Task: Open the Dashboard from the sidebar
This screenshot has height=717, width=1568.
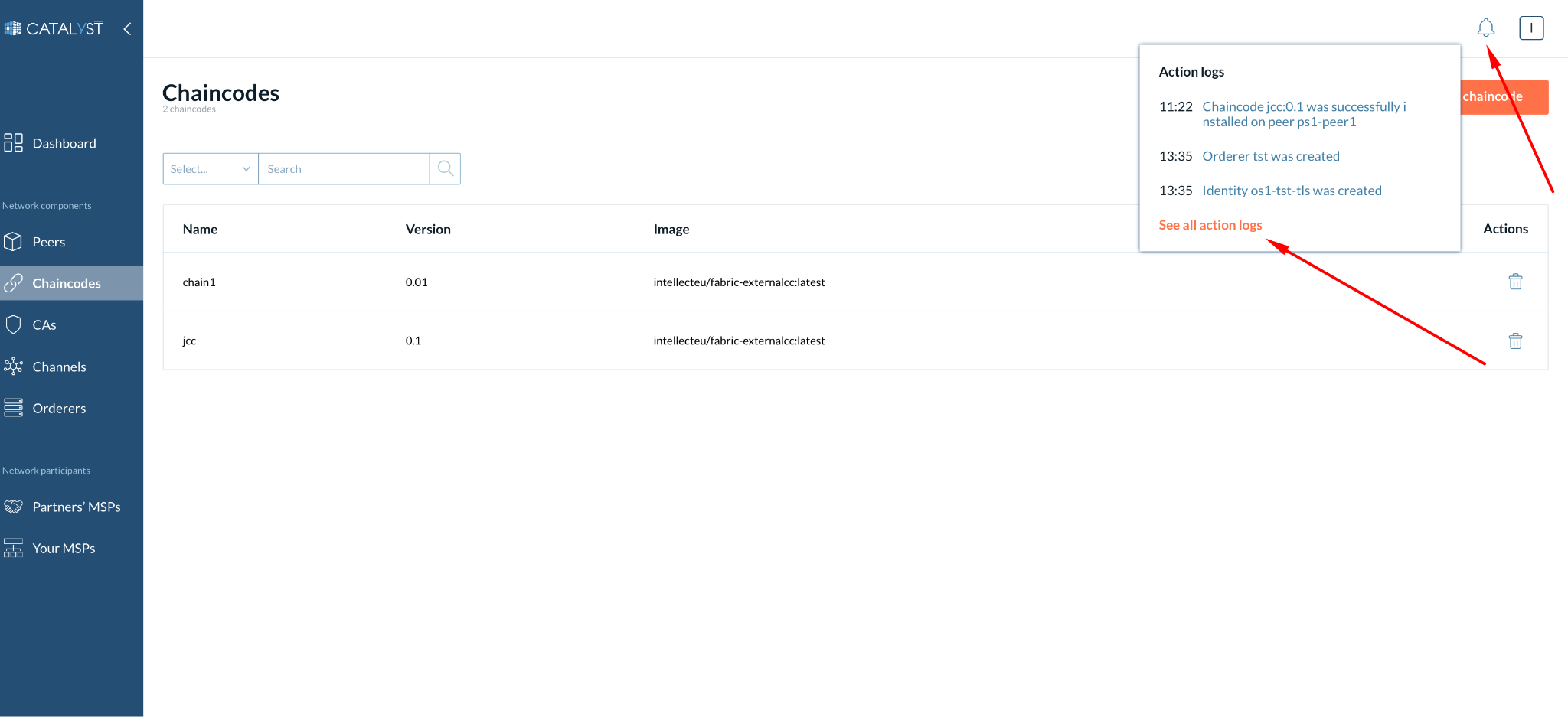Action: point(64,143)
